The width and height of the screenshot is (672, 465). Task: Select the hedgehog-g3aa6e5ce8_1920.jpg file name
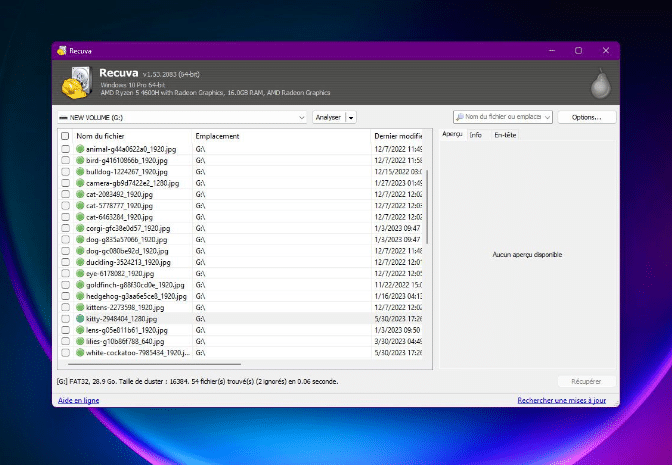pos(136,296)
